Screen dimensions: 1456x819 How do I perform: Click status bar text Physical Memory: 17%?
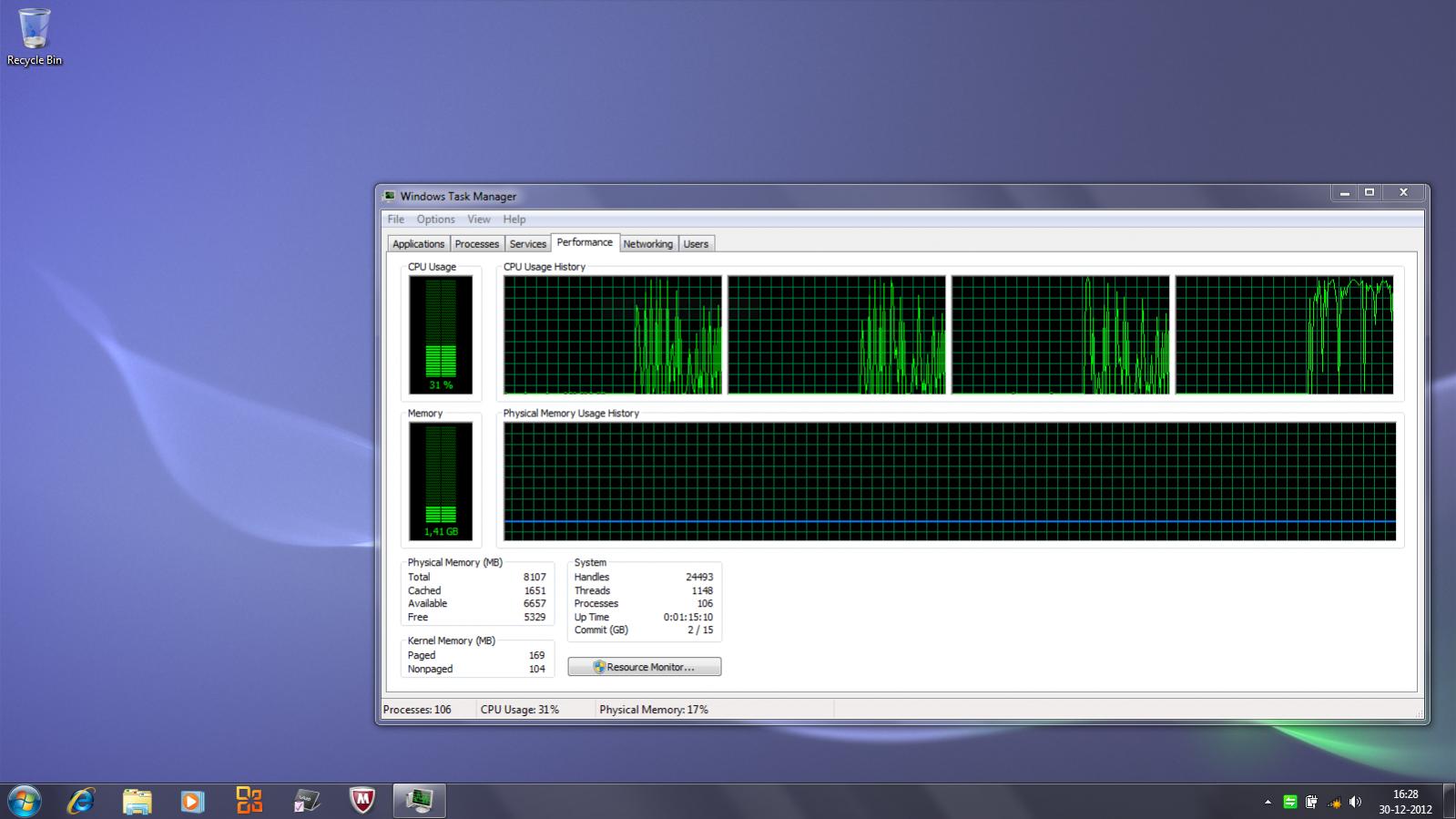pyautogui.click(x=654, y=710)
